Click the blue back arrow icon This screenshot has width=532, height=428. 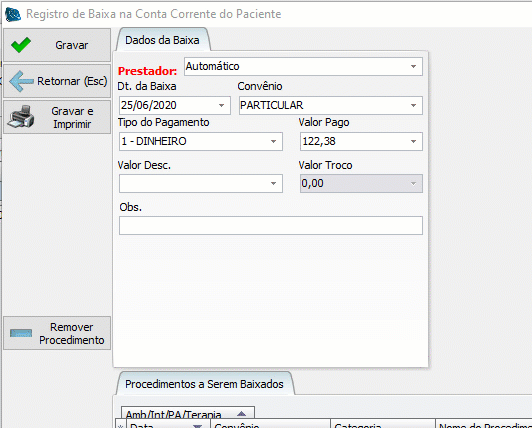click(x=21, y=81)
